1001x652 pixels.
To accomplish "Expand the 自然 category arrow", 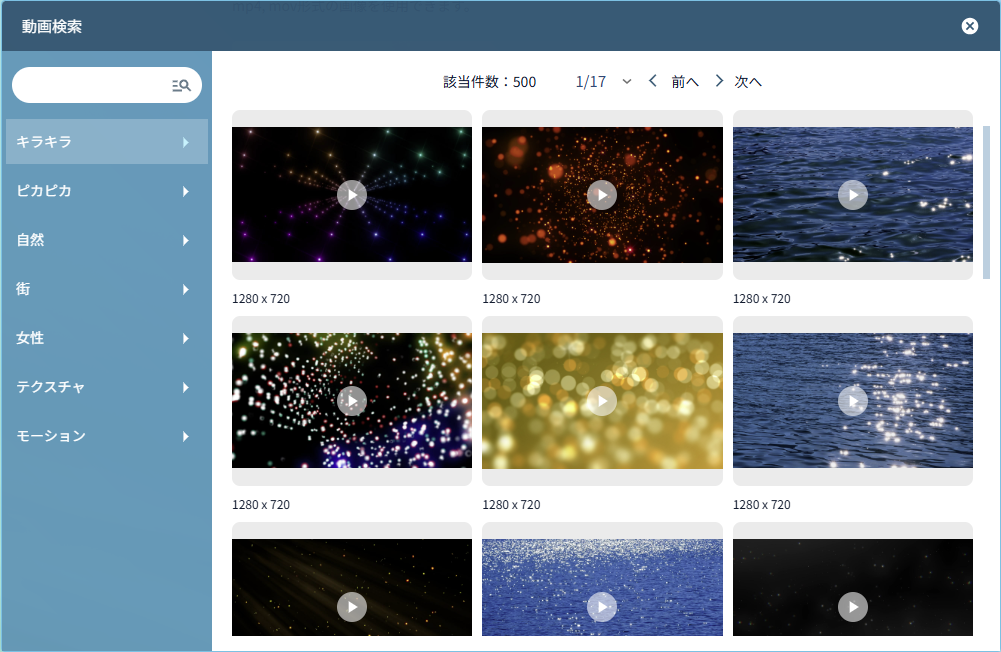I will [186, 240].
